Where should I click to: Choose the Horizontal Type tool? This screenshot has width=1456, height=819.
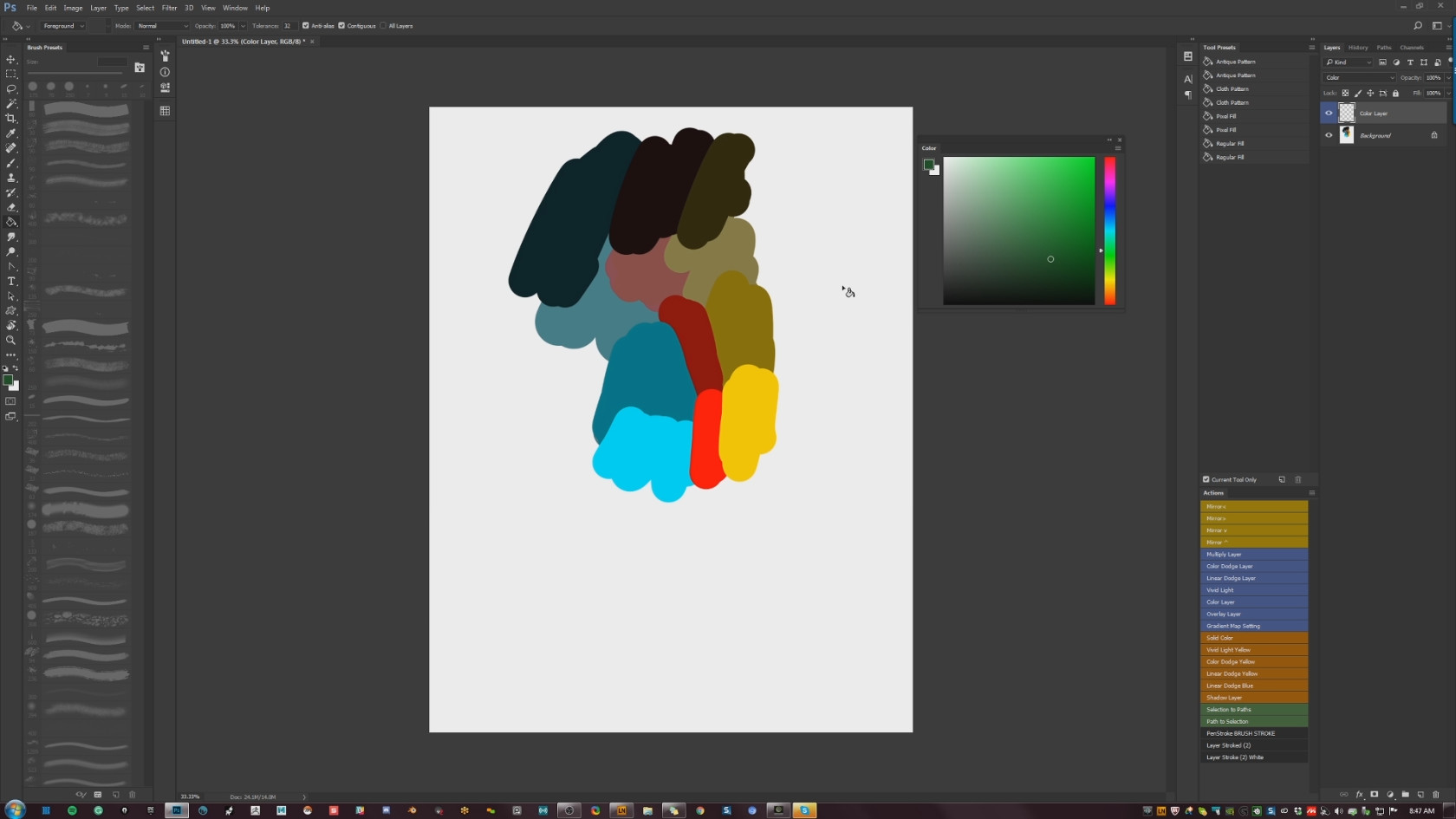(11, 282)
